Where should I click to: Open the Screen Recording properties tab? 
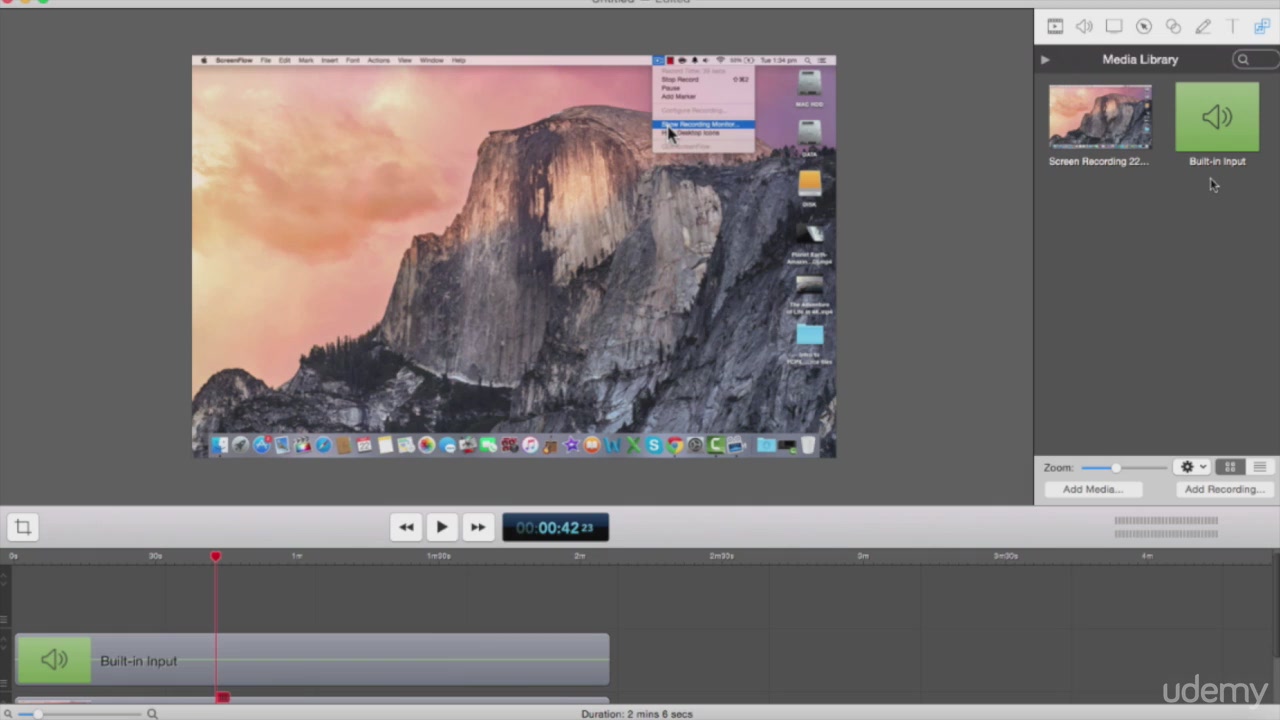[x=1114, y=27]
